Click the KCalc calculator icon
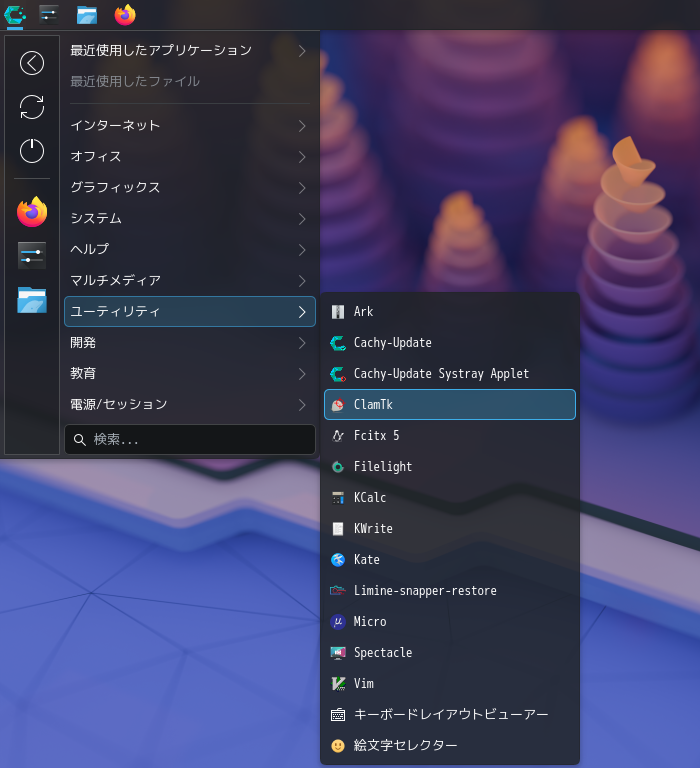This screenshot has height=768, width=700. point(338,498)
